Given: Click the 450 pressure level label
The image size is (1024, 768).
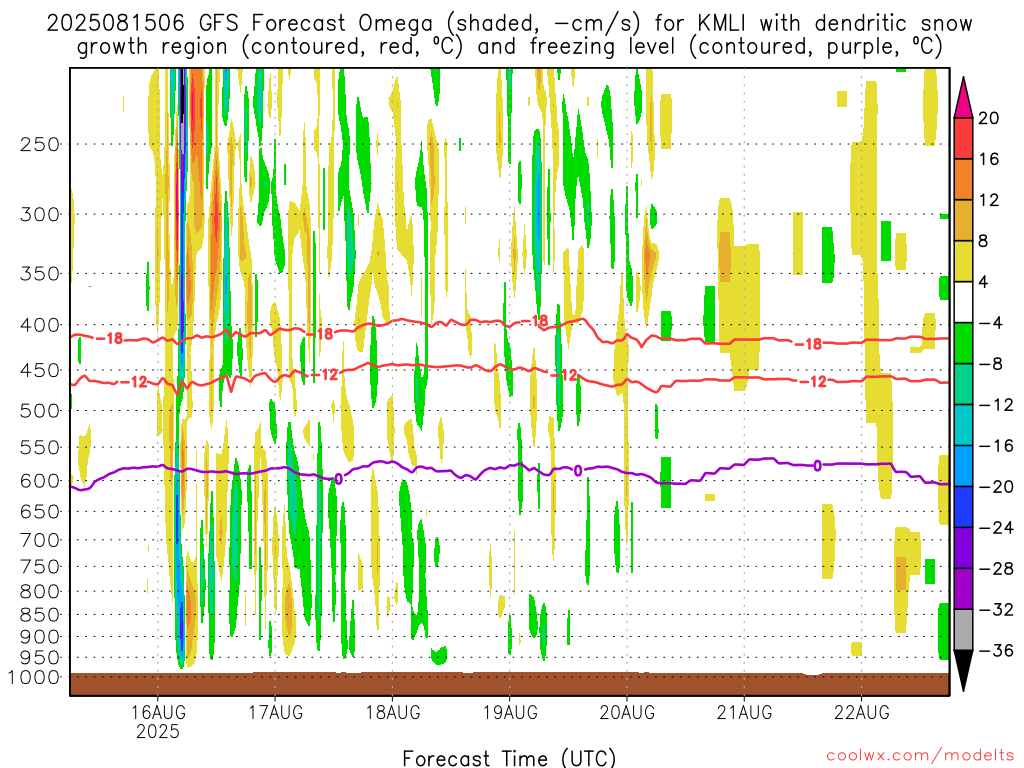Looking at the screenshot, I should pos(40,370).
